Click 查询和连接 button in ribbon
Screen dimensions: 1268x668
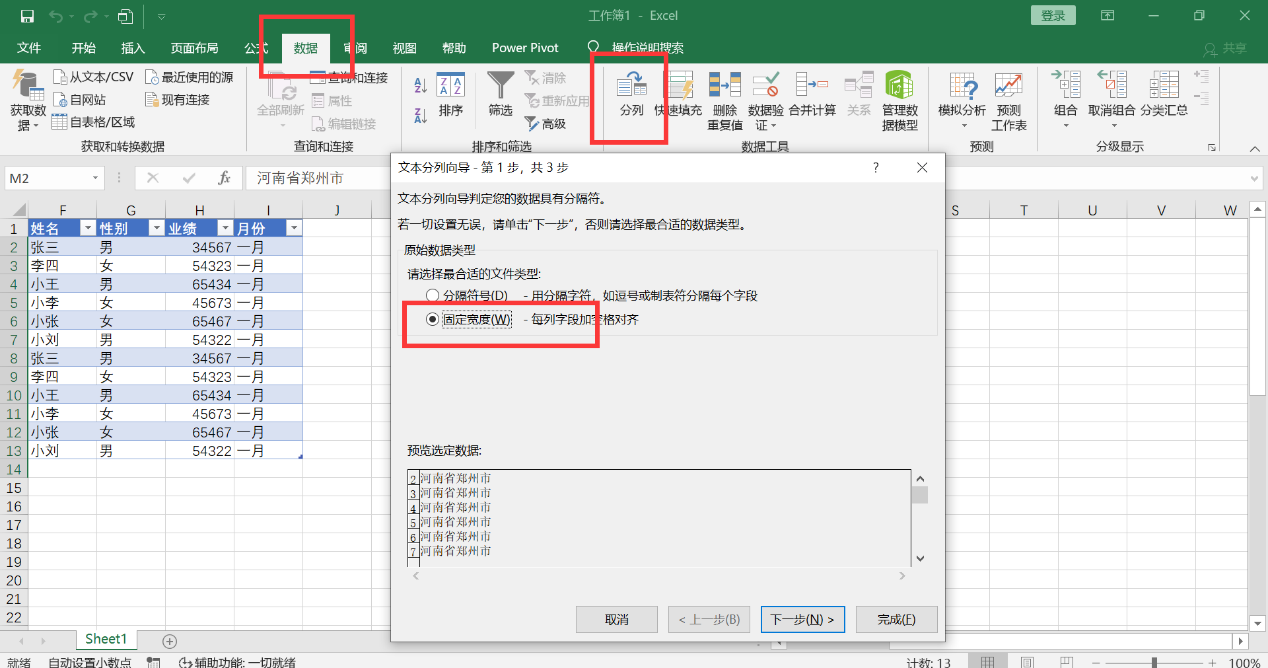349,77
